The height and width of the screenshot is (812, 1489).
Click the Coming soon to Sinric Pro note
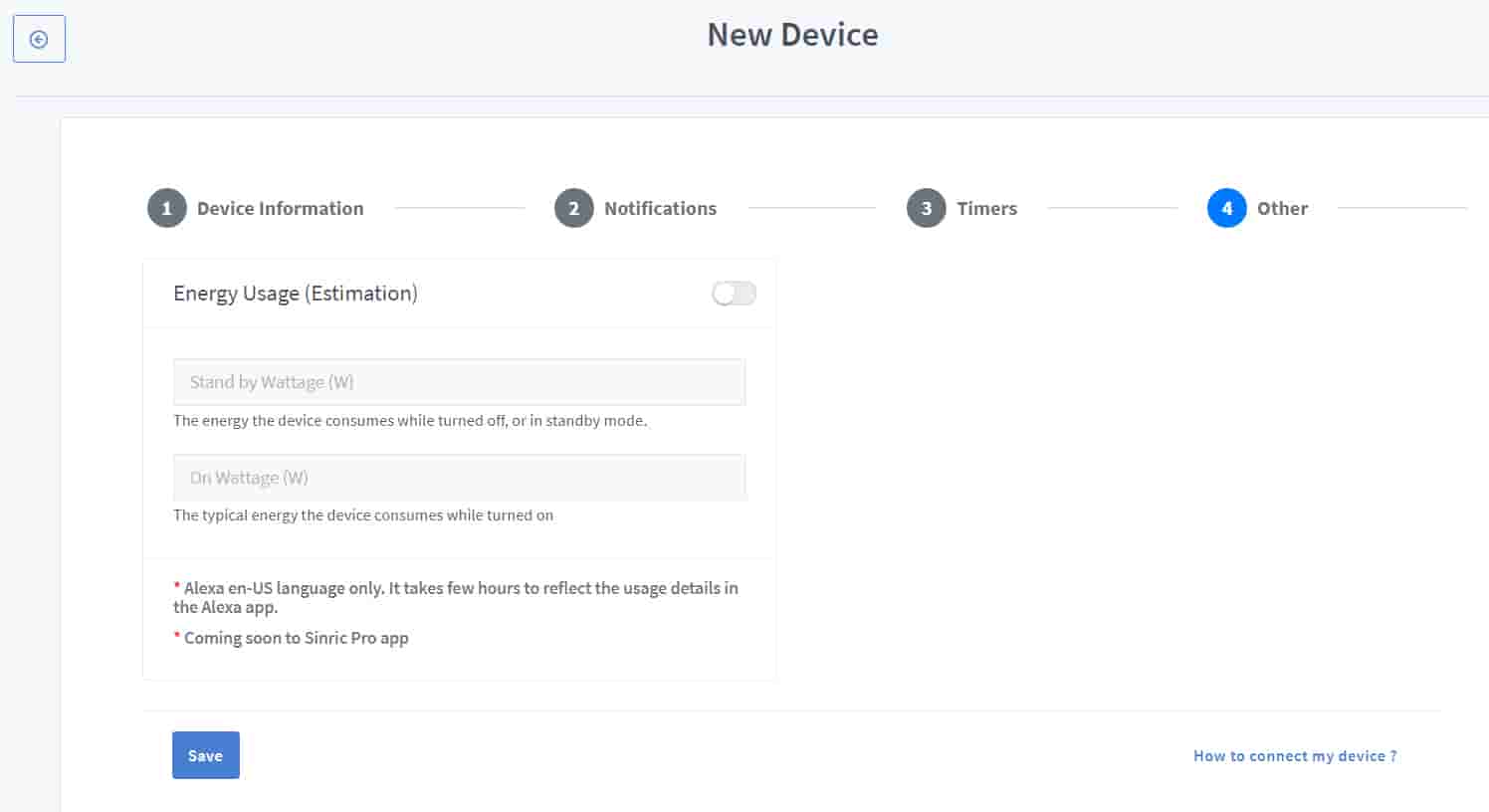pos(296,638)
